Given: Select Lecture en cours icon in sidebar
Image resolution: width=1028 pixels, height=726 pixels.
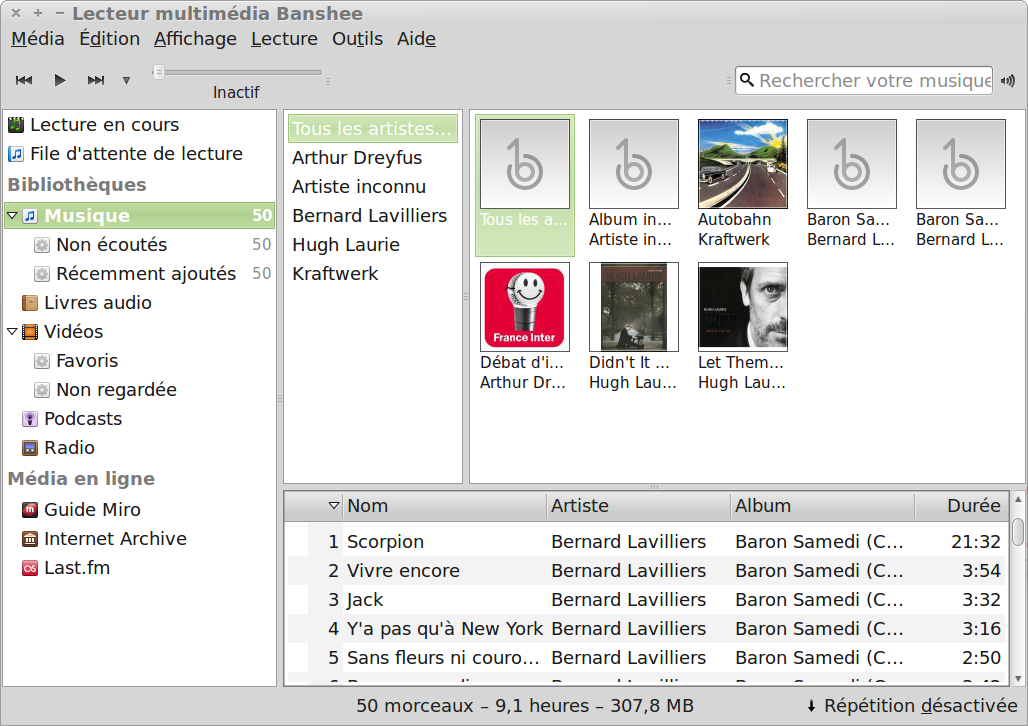Looking at the screenshot, I should [16, 125].
